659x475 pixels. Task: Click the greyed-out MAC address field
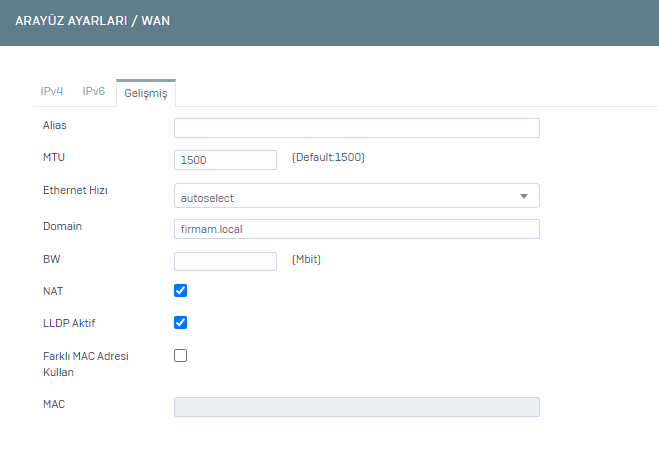coord(357,407)
